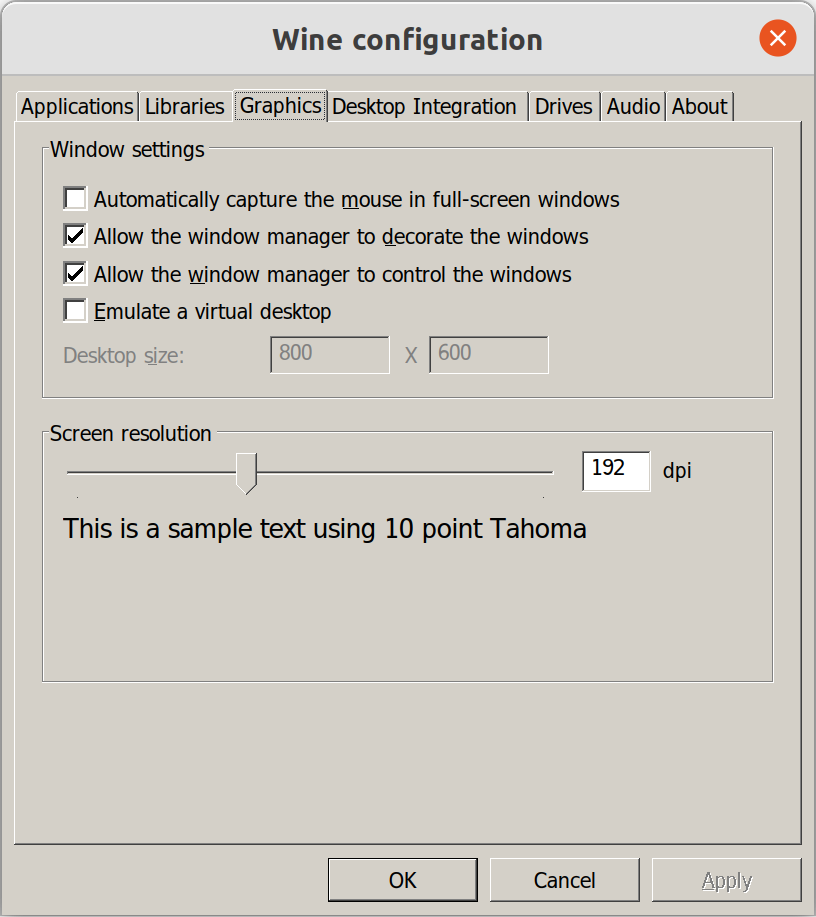The image size is (816, 917).
Task: Click the Apply button
Action: pyautogui.click(x=727, y=880)
